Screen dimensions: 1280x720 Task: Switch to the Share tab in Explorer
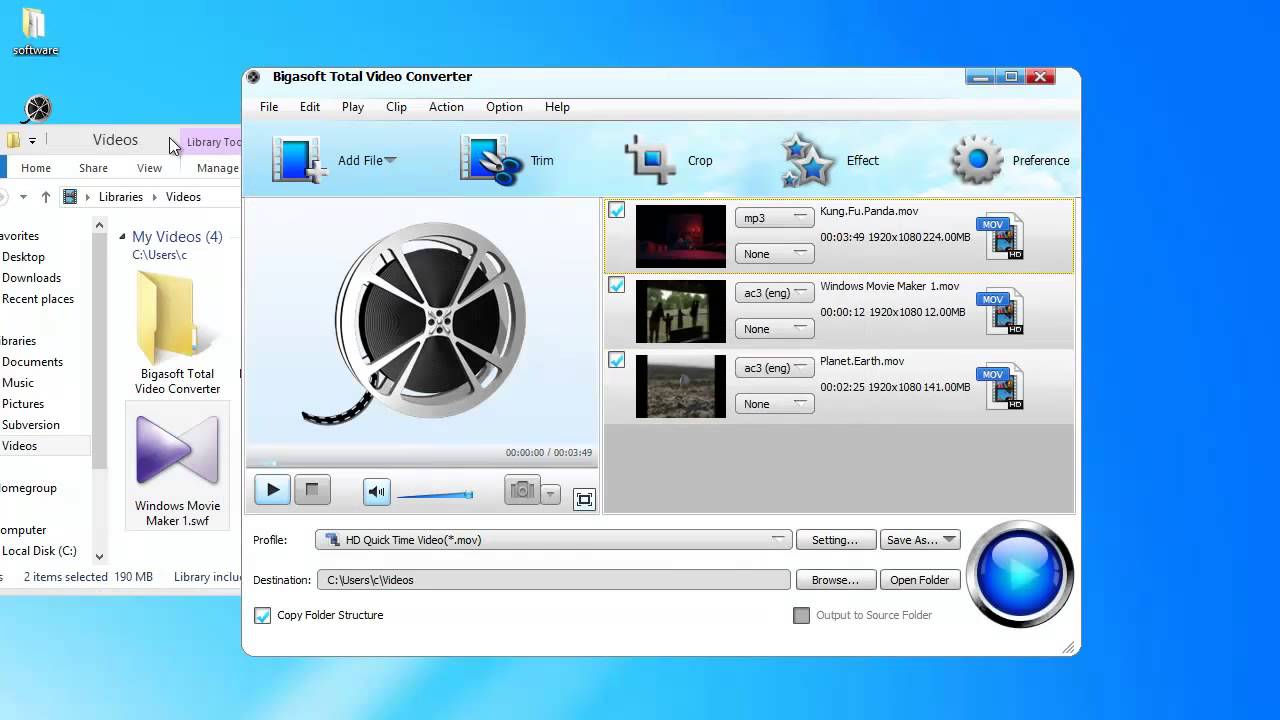coord(93,168)
